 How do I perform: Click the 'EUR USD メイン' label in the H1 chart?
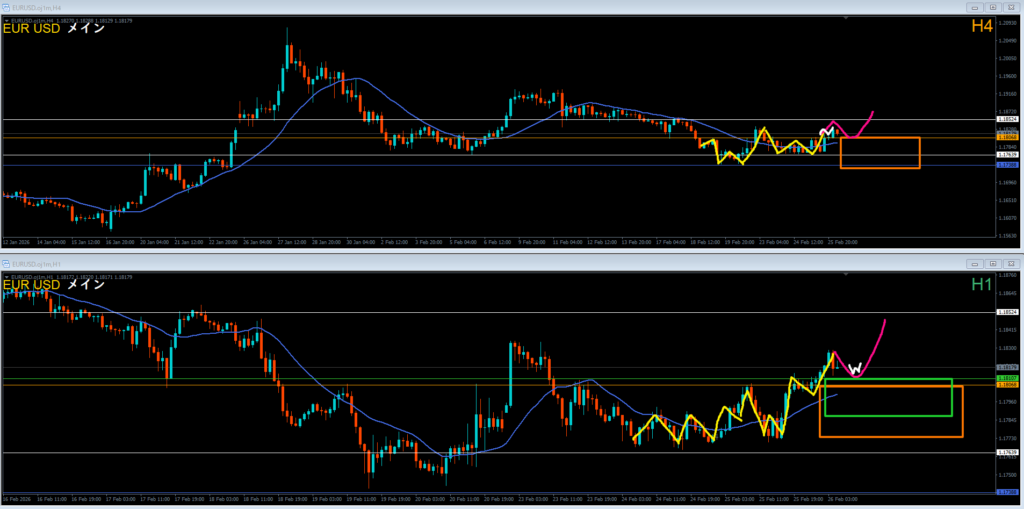pos(54,285)
